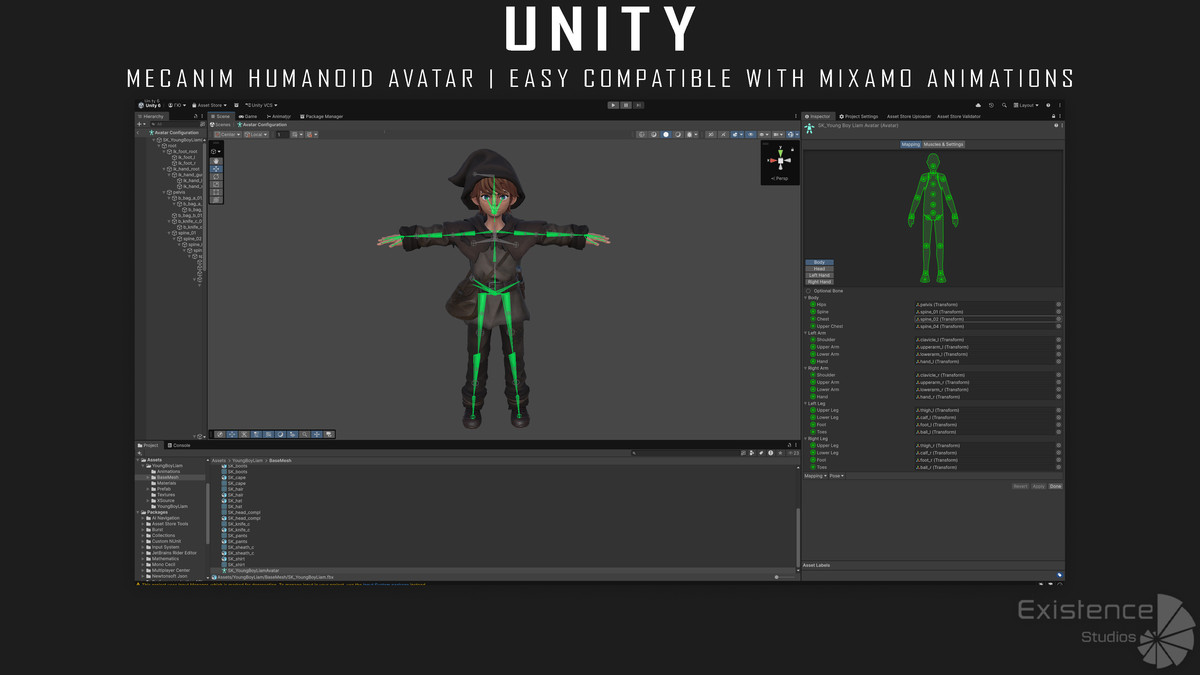
Task: Click the Apply button in the Inspector
Action: click(1038, 486)
